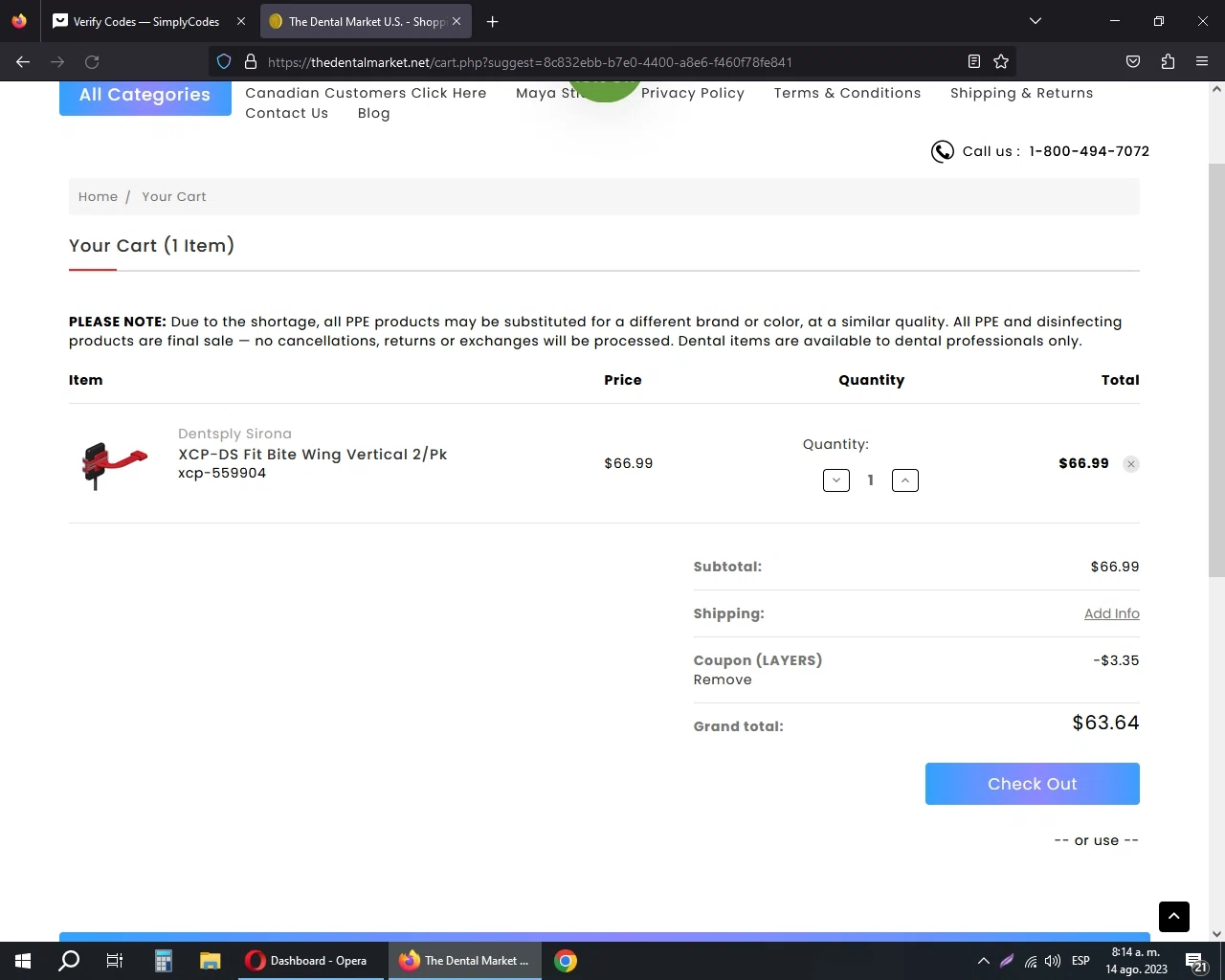The width and height of the screenshot is (1225, 980).
Task: Click the address bar URL field
Action: click(x=612, y=62)
